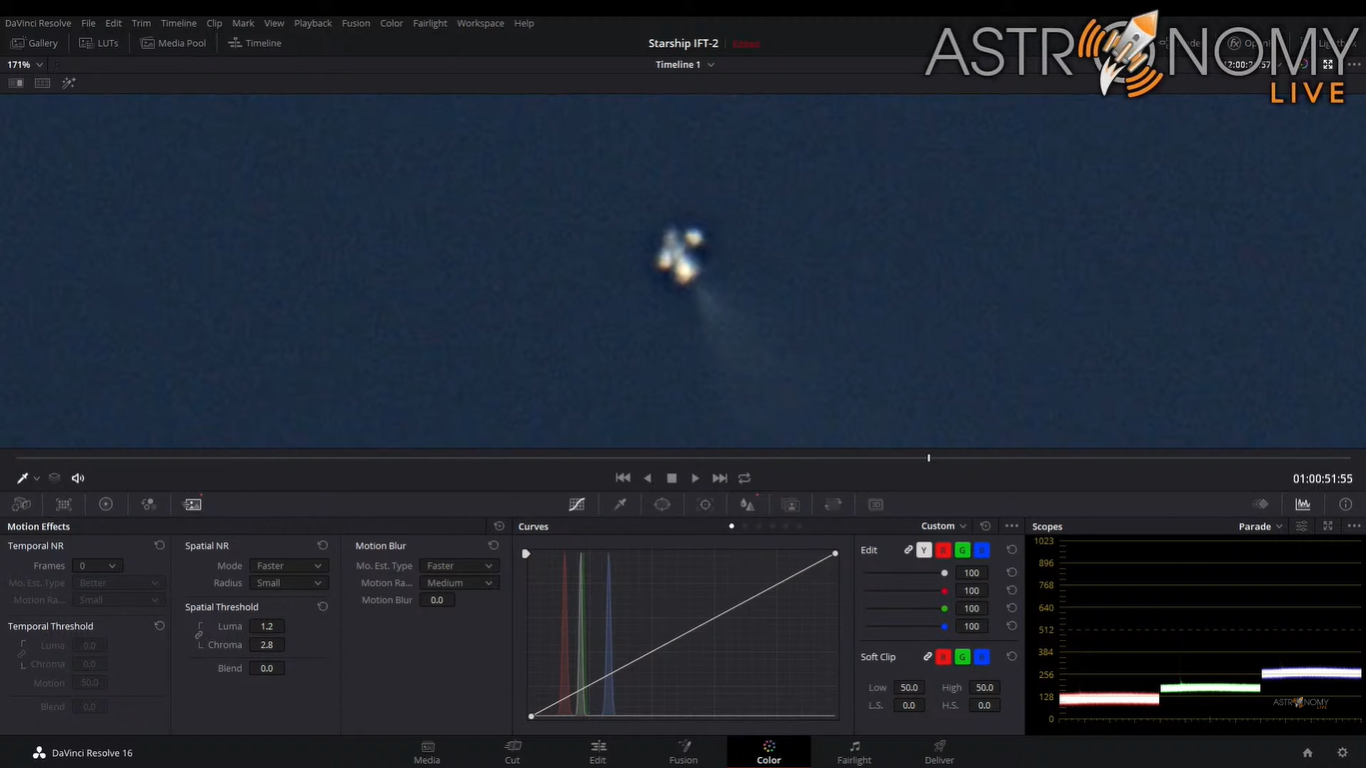Open the Tracker palette icon
Image resolution: width=1366 pixels, height=768 pixels.
705,505
